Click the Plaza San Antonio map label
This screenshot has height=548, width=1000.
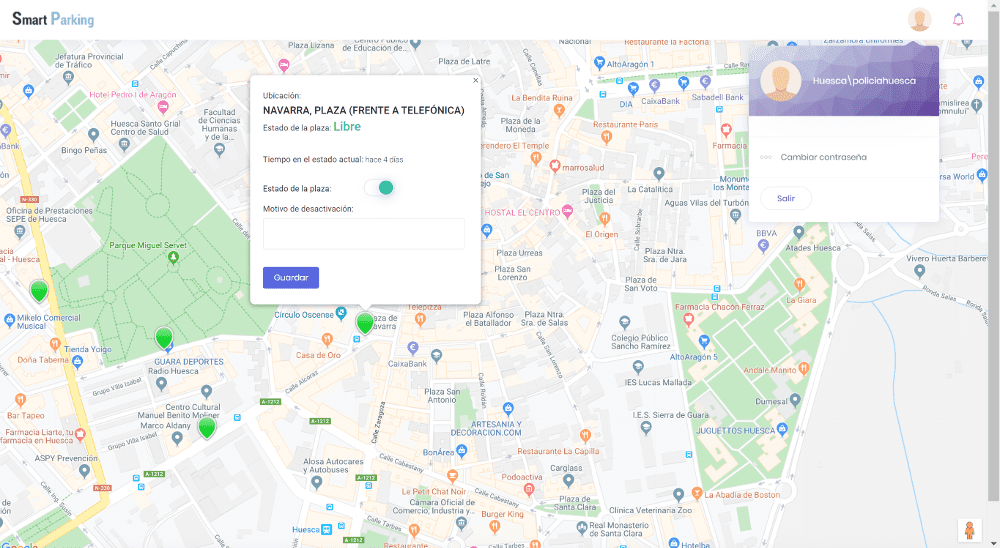[442, 396]
